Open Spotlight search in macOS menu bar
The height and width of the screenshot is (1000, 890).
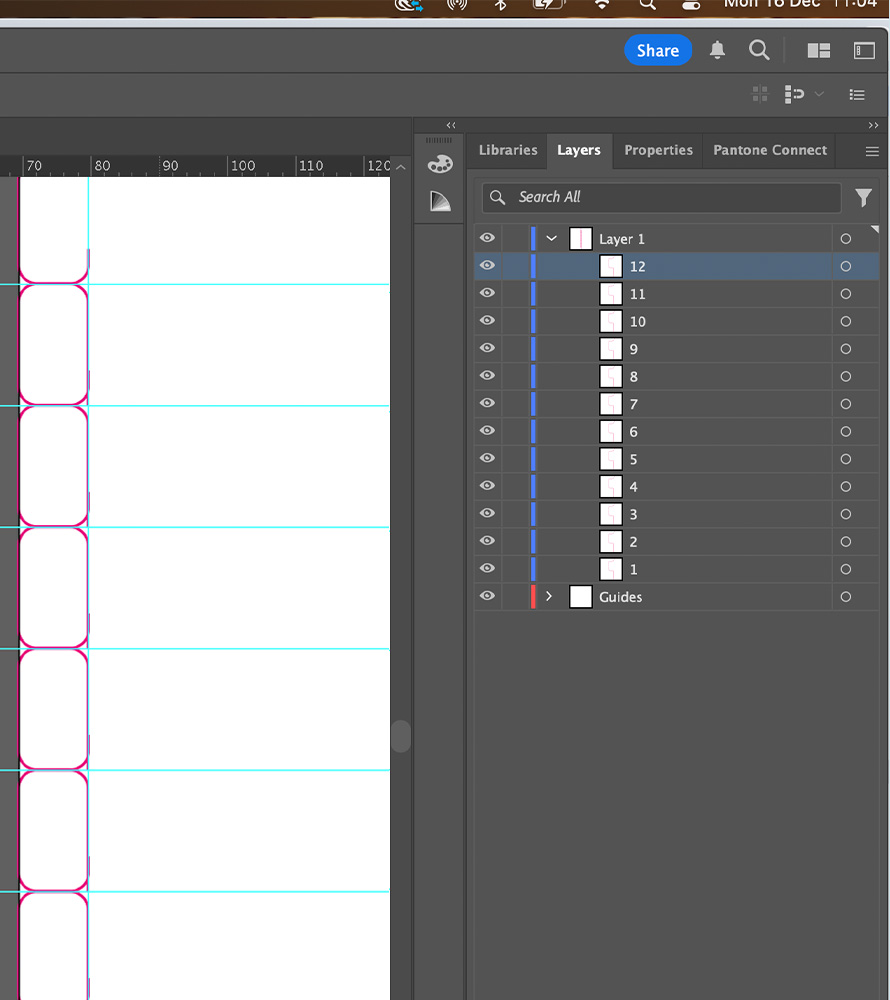647,4
